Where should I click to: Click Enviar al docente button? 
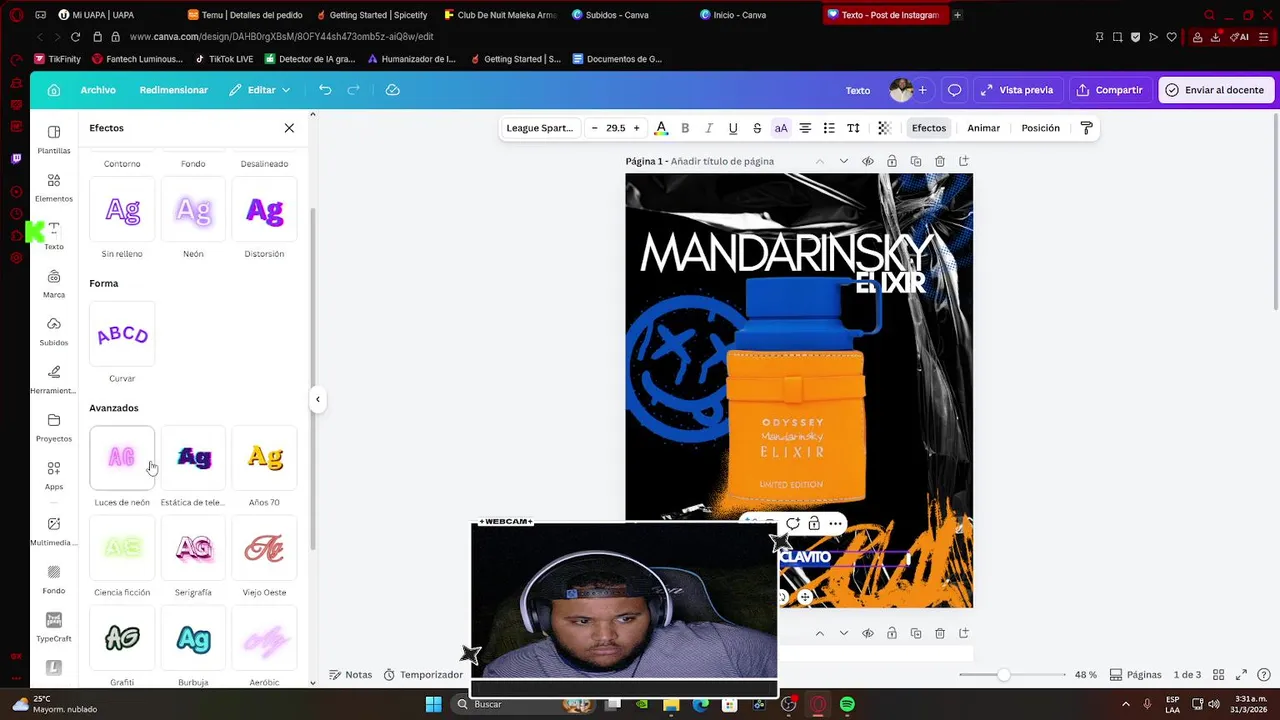point(1215,90)
